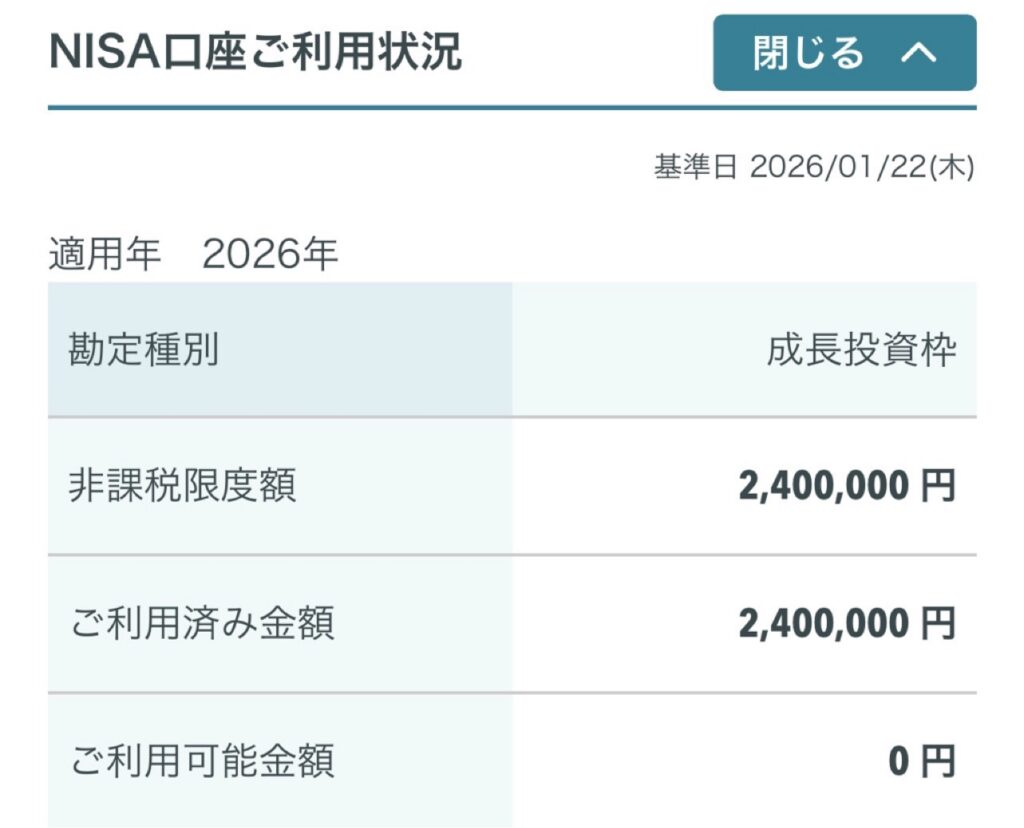The height and width of the screenshot is (828, 1024).
Task: Click the 基準日 label
Action: [x=695, y=167]
